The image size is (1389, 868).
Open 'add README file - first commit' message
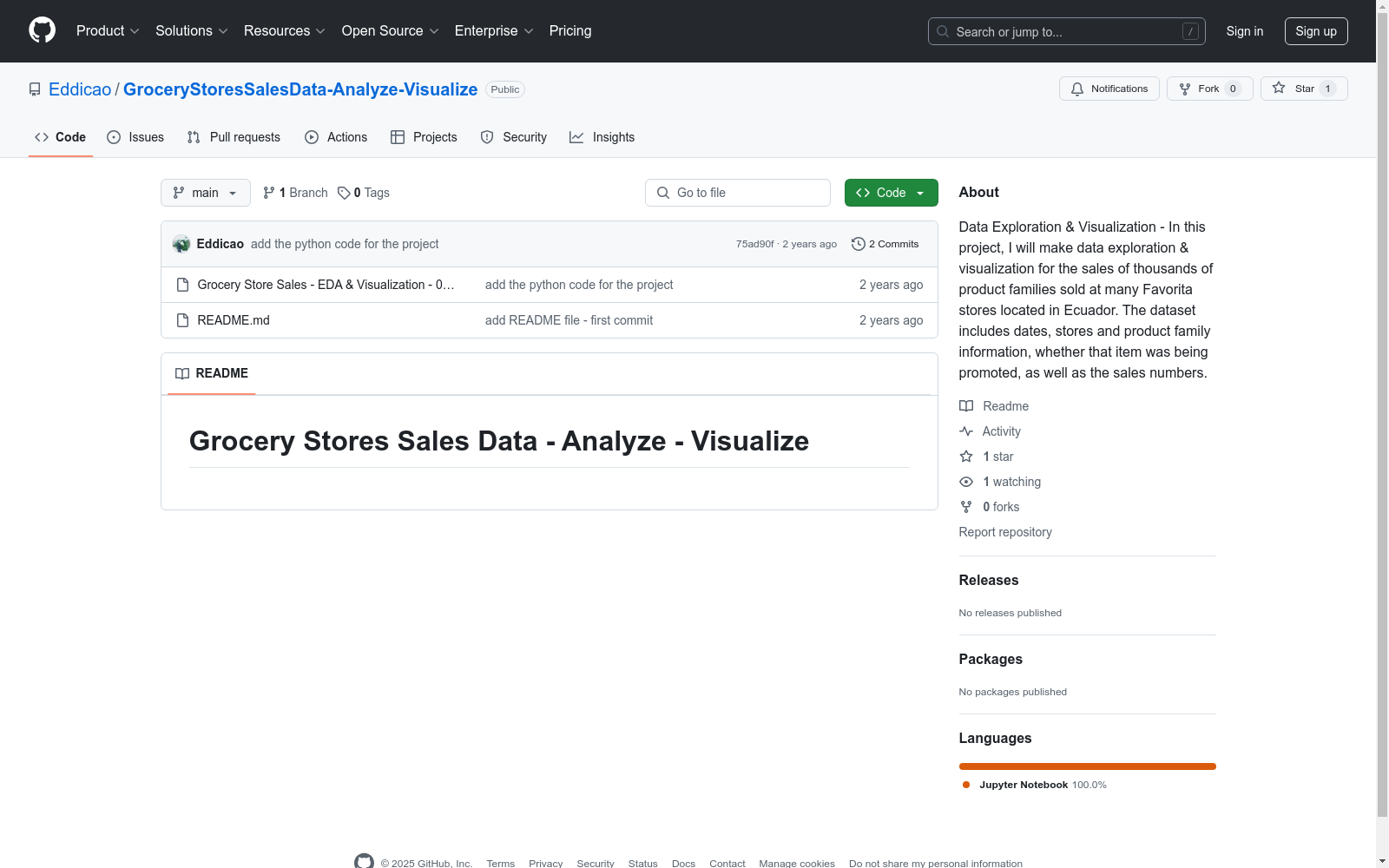pyautogui.click(x=569, y=320)
